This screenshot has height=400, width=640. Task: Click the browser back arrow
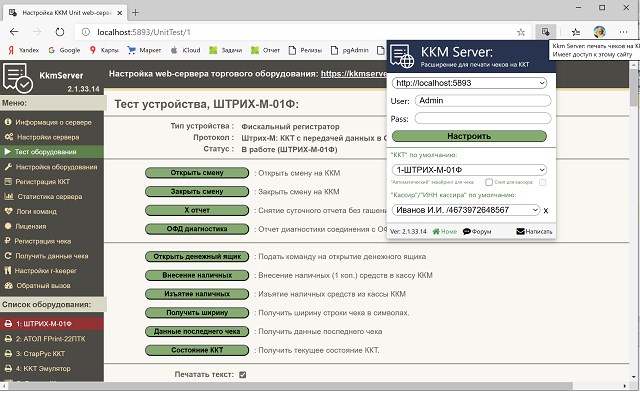(14, 32)
